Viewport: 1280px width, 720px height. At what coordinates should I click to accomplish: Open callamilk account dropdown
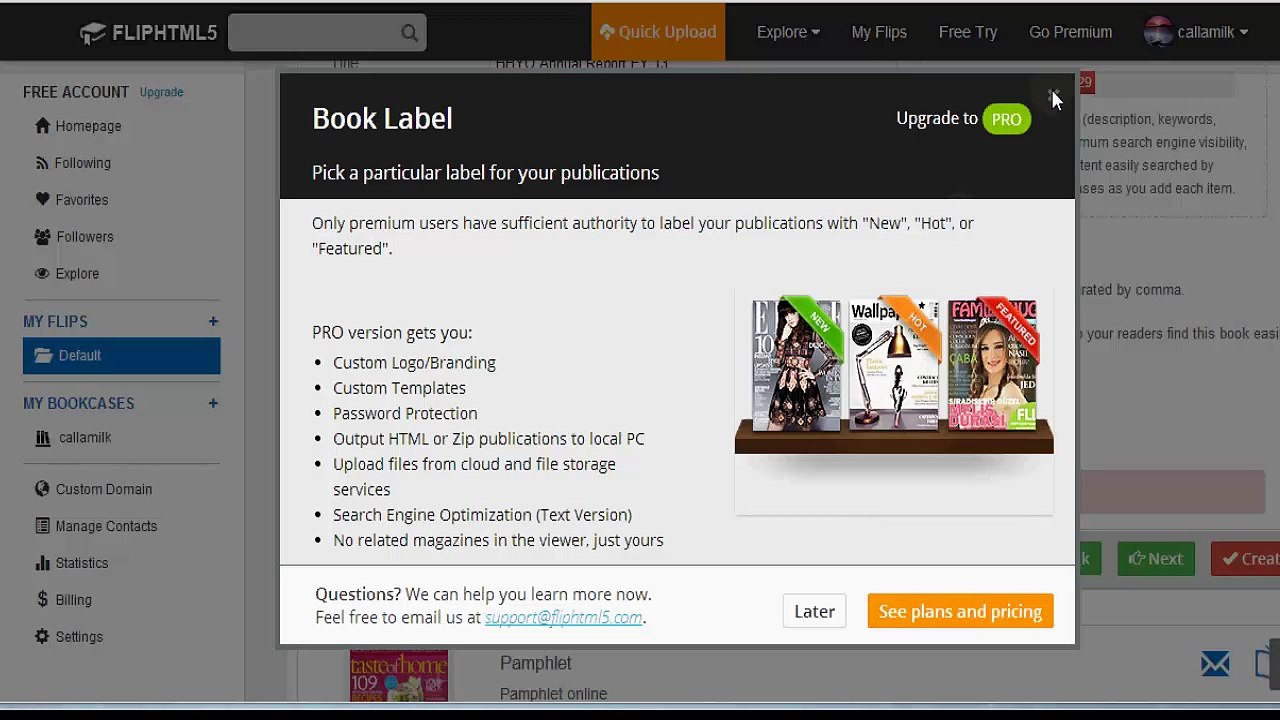point(1212,32)
